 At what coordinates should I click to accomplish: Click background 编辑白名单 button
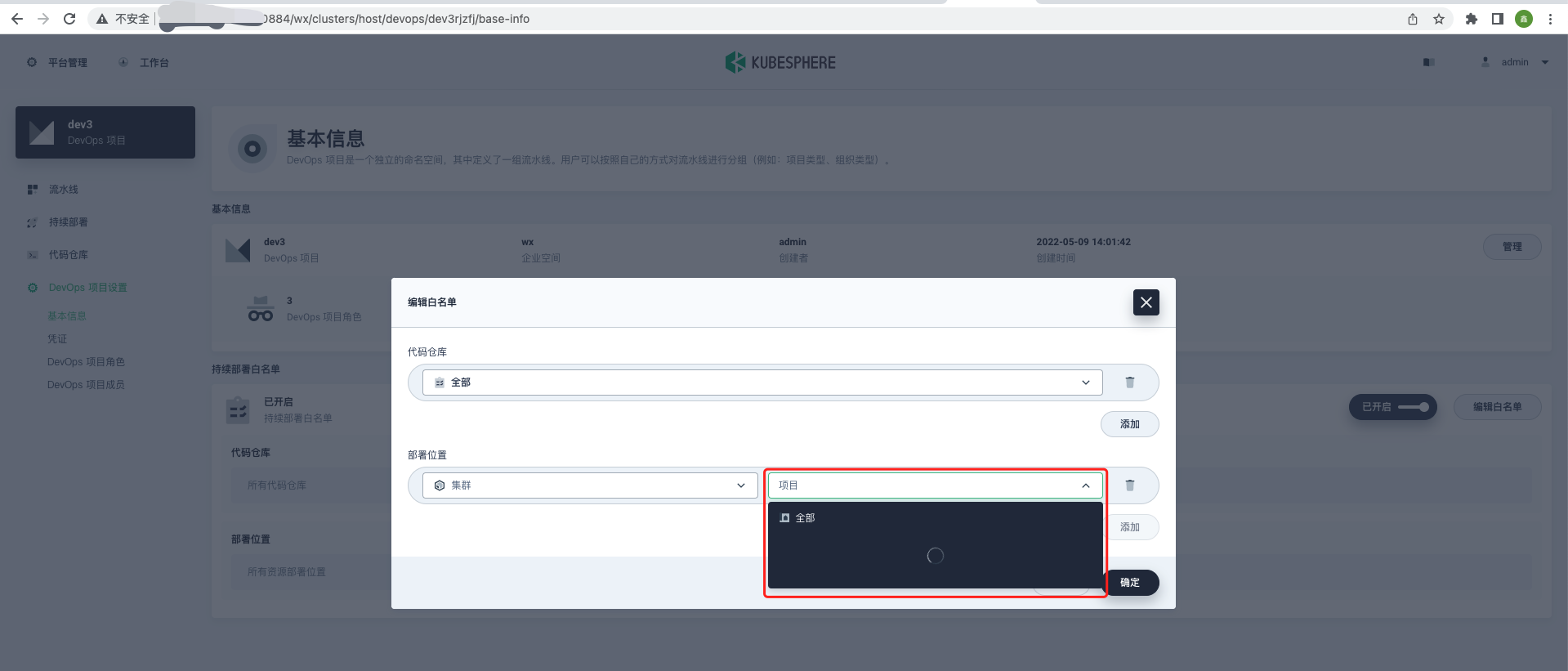1497,407
